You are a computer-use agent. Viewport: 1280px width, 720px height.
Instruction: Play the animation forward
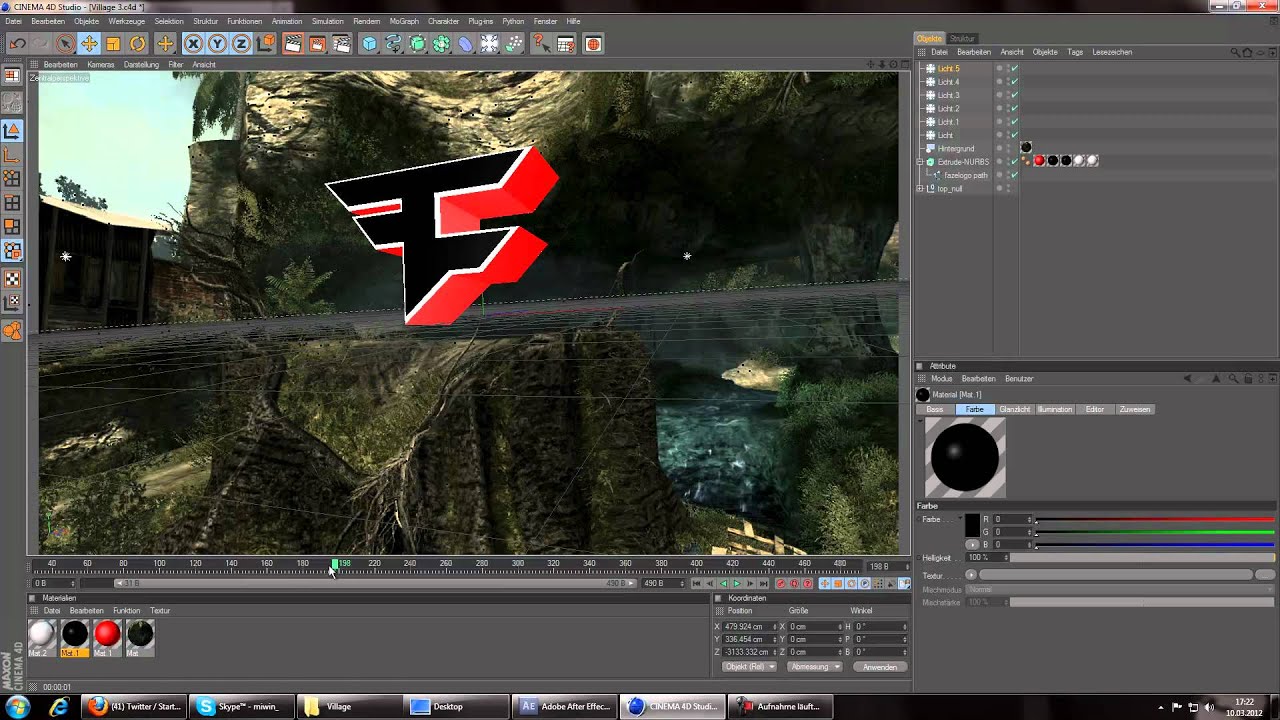pos(737,583)
